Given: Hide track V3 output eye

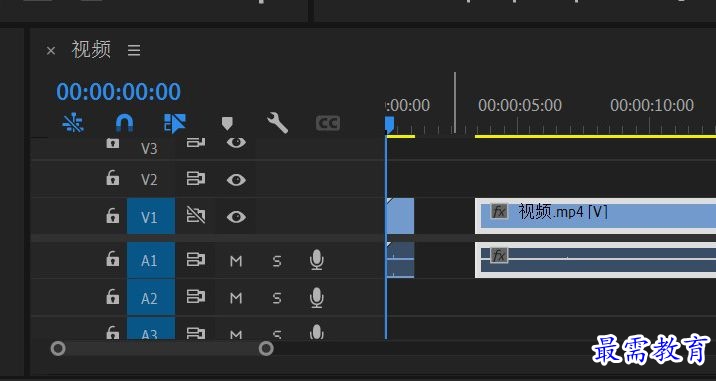Looking at the screenshot, I should point(236,143).
